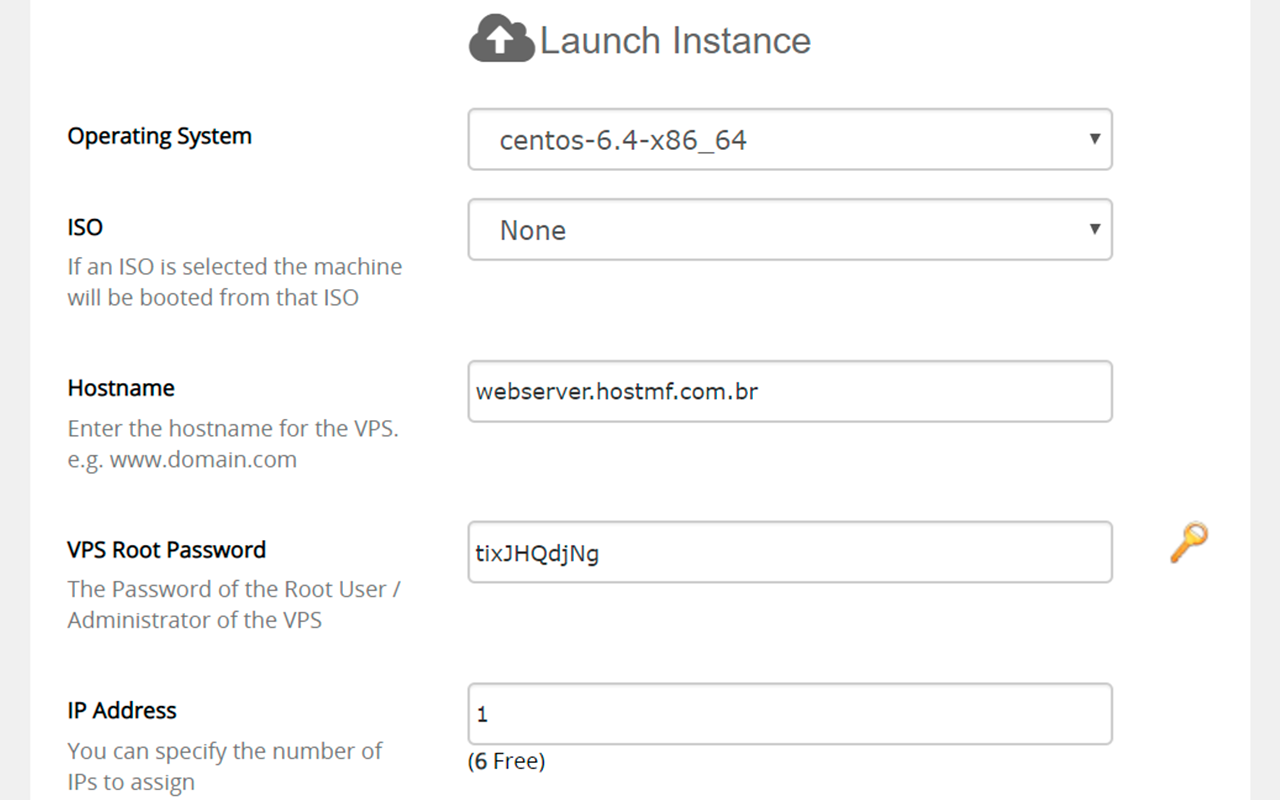The height and width of the screenshot is (800, 1280).
Task: Click the VPS Root Password label
Action: [x=167, y=549]
